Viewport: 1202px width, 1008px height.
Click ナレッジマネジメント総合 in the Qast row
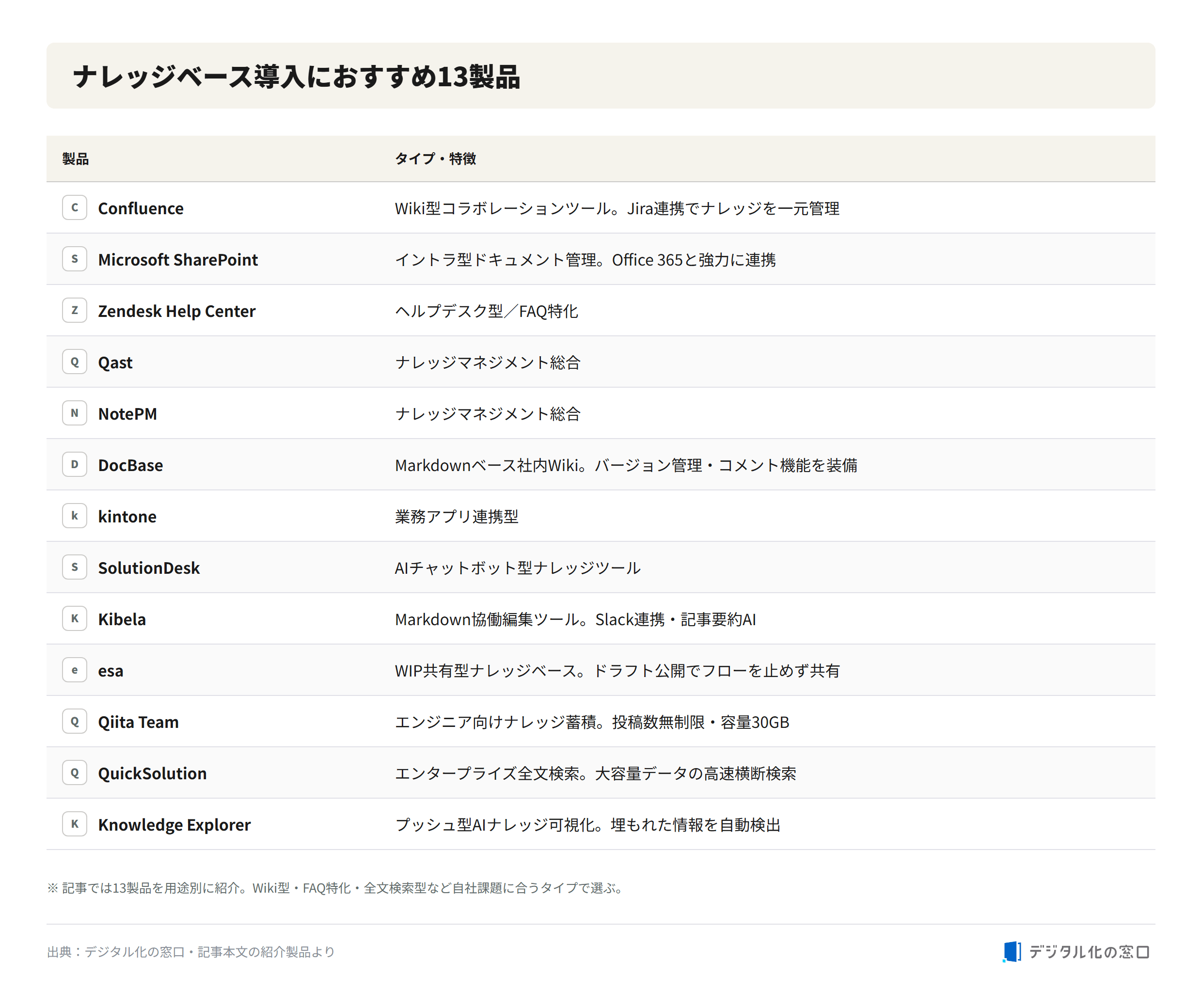pos(488,363)
